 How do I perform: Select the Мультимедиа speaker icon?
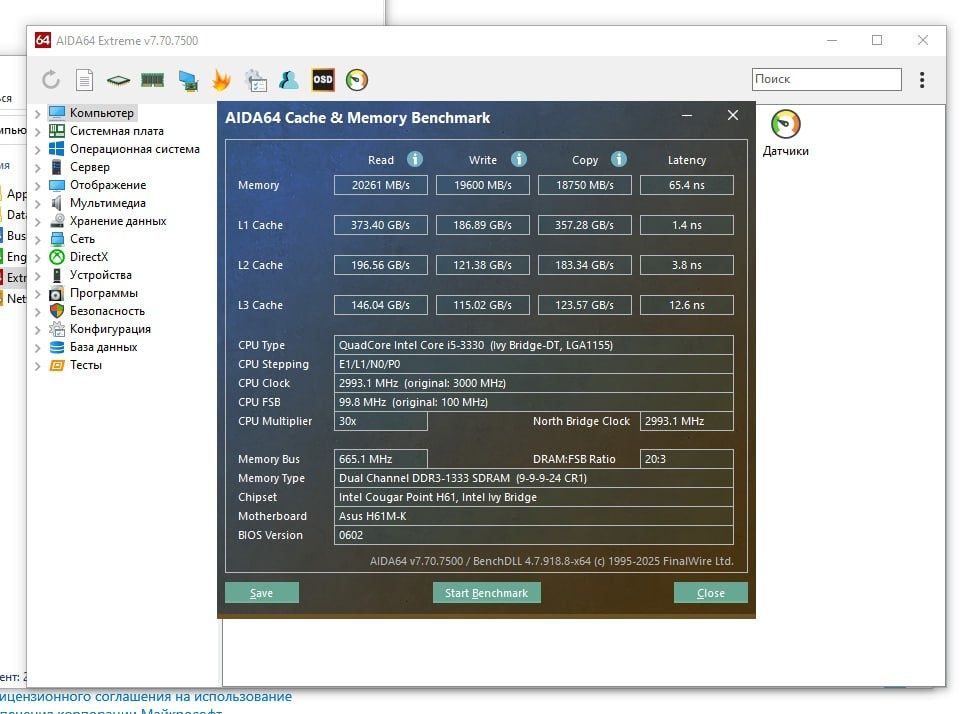[57, 203]
